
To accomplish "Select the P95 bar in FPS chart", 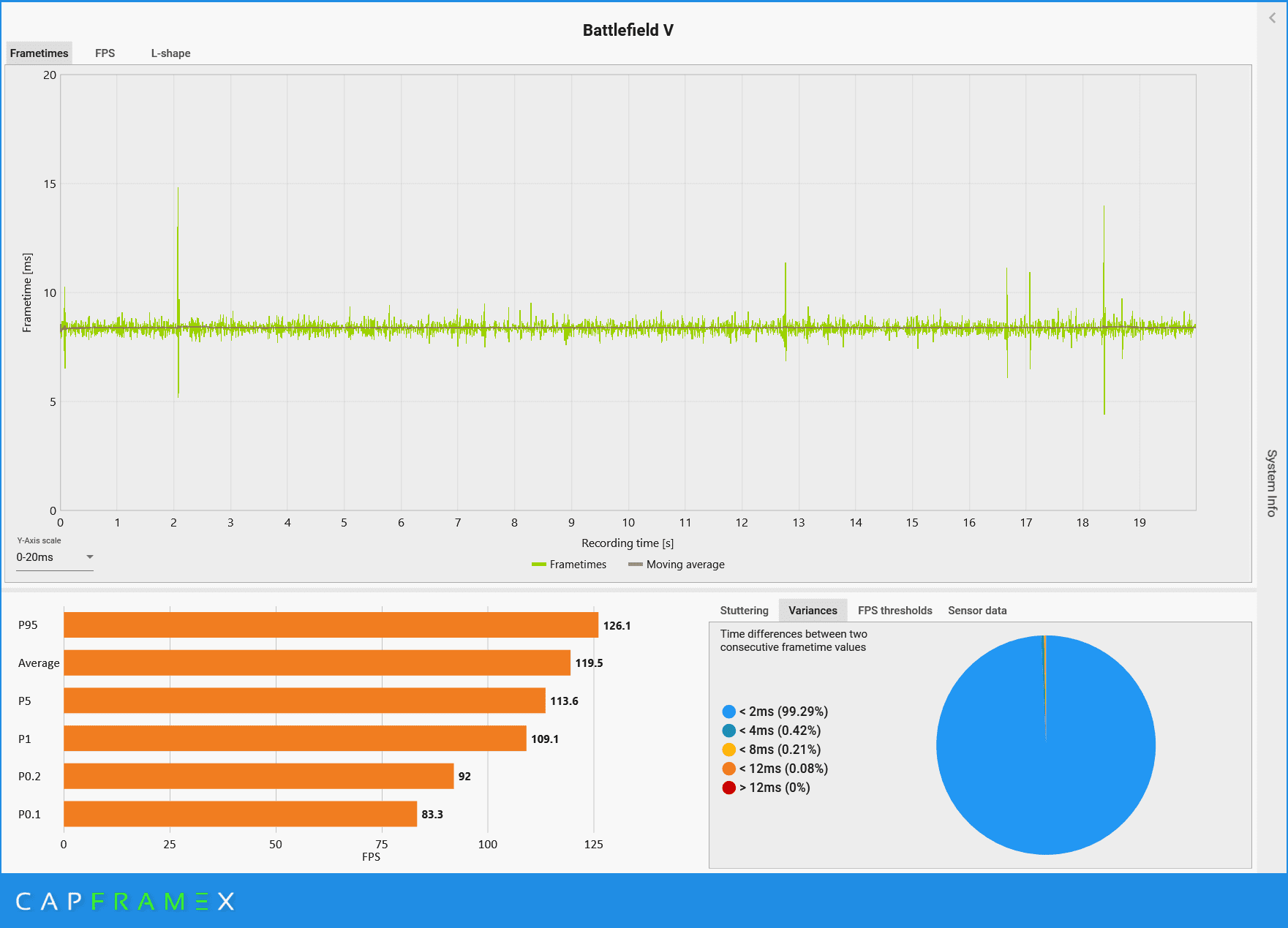I will tap(331, 625).
